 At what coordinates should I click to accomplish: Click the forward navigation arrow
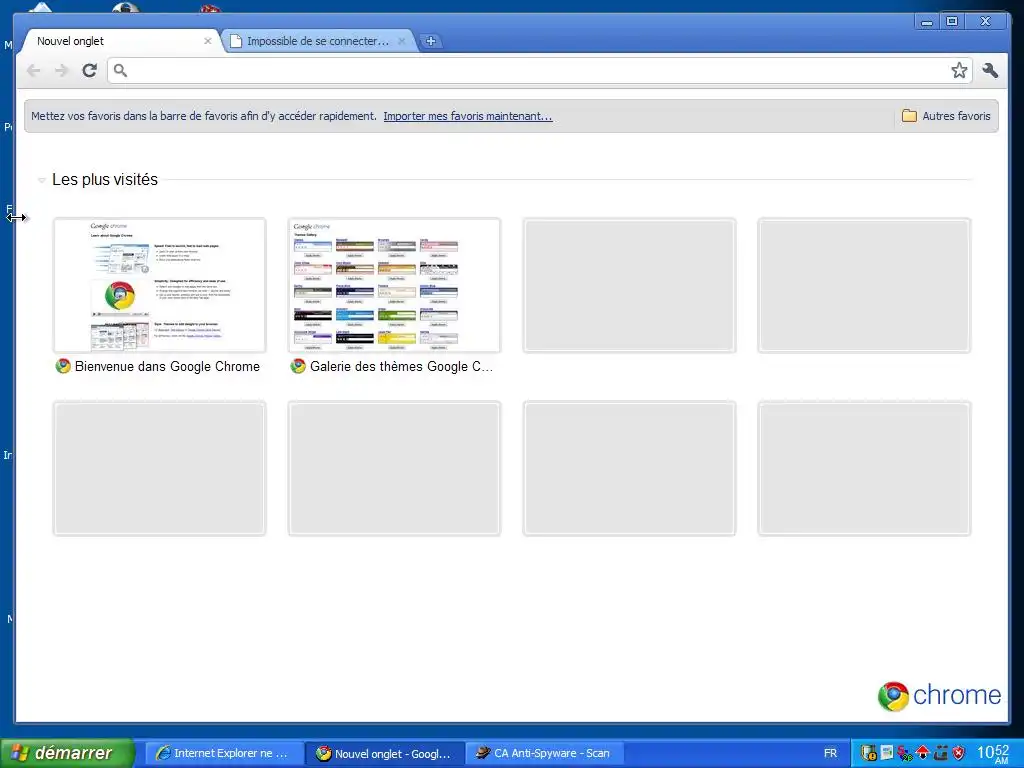[x=61, y=71]
